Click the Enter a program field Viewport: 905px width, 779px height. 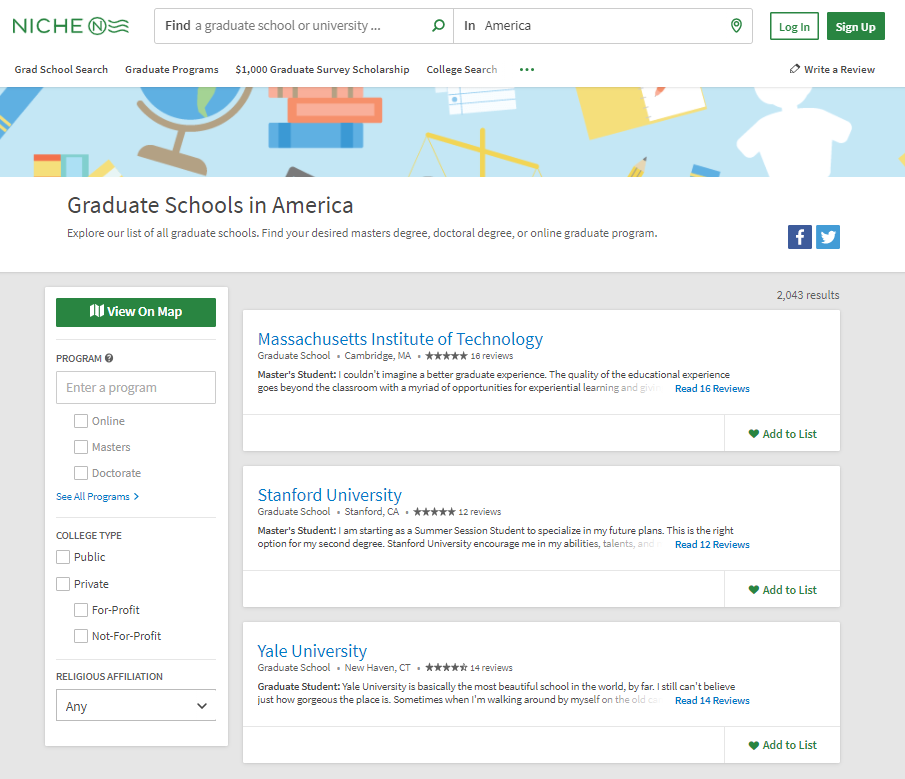click(x=136, y=388)
